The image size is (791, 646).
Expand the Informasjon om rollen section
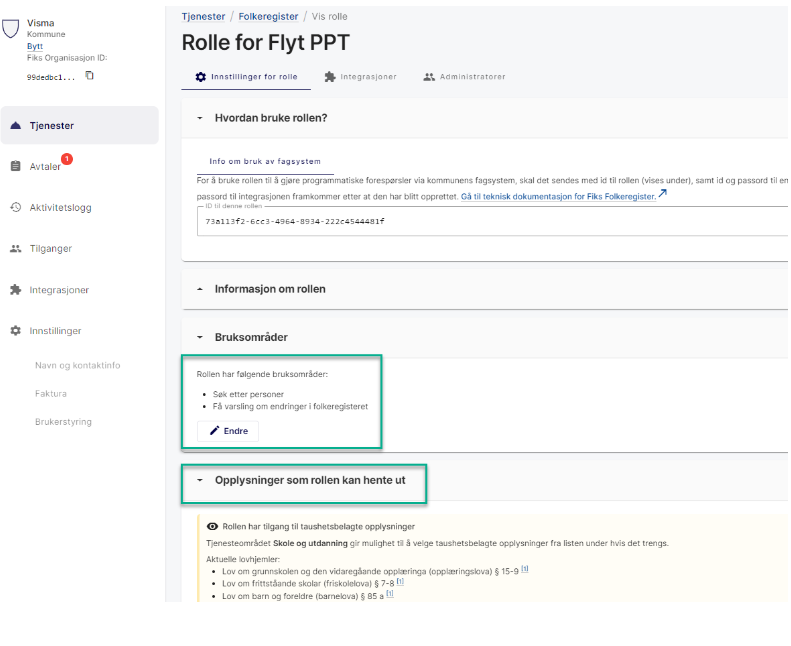coord(200,289)
